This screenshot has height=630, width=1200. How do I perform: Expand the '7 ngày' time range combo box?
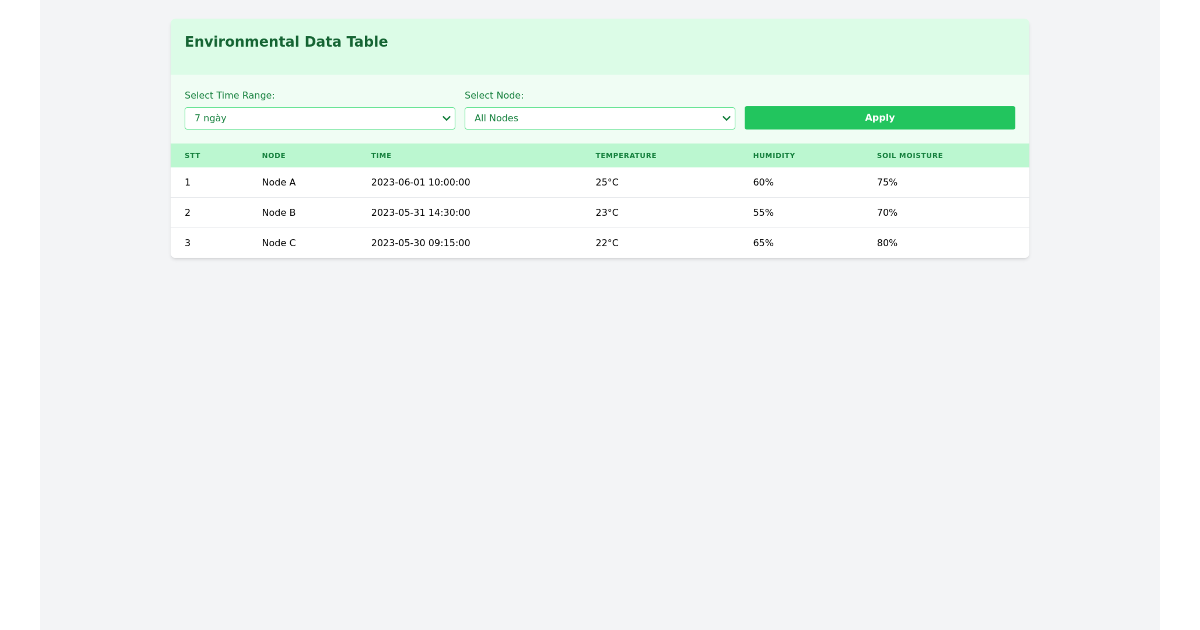[448, 117]
